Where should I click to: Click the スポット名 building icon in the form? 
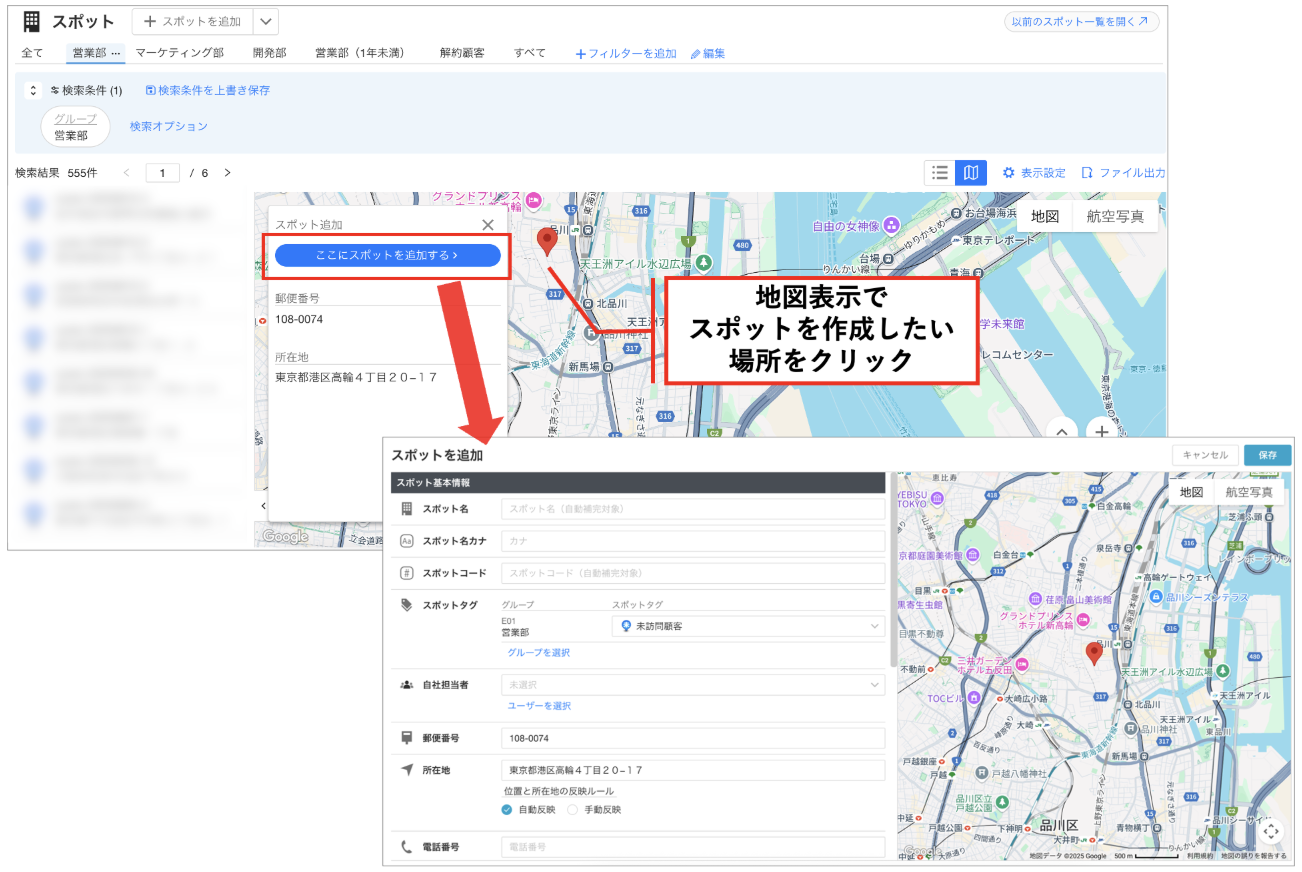coord(407,509)
